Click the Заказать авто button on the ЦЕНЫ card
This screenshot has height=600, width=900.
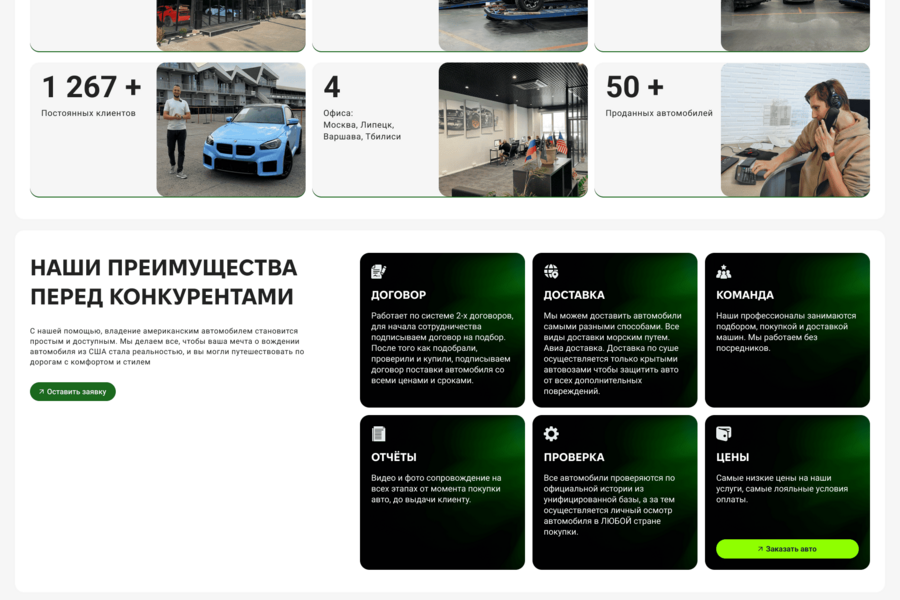click(787, 548)
